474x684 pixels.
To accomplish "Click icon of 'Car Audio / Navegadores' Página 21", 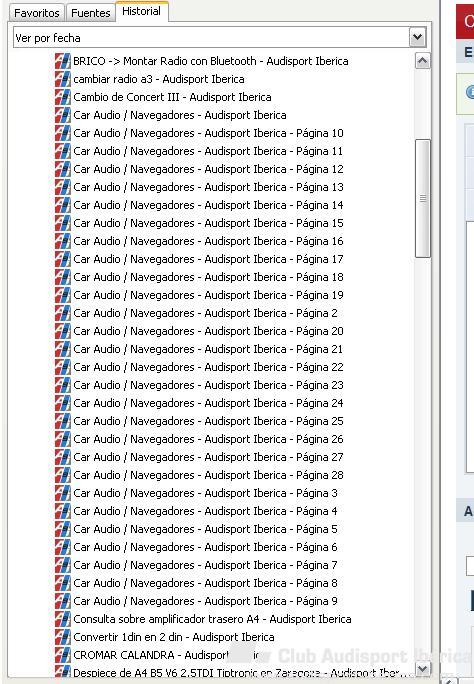I will [62, 349].
